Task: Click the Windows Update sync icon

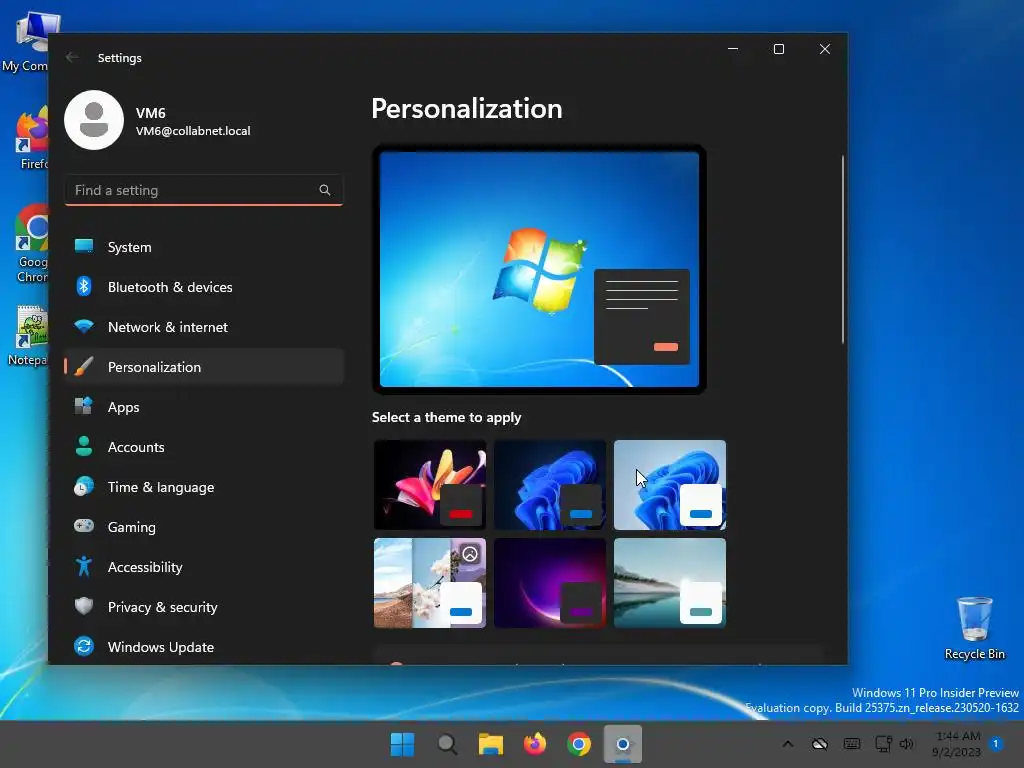Action: 84,646
